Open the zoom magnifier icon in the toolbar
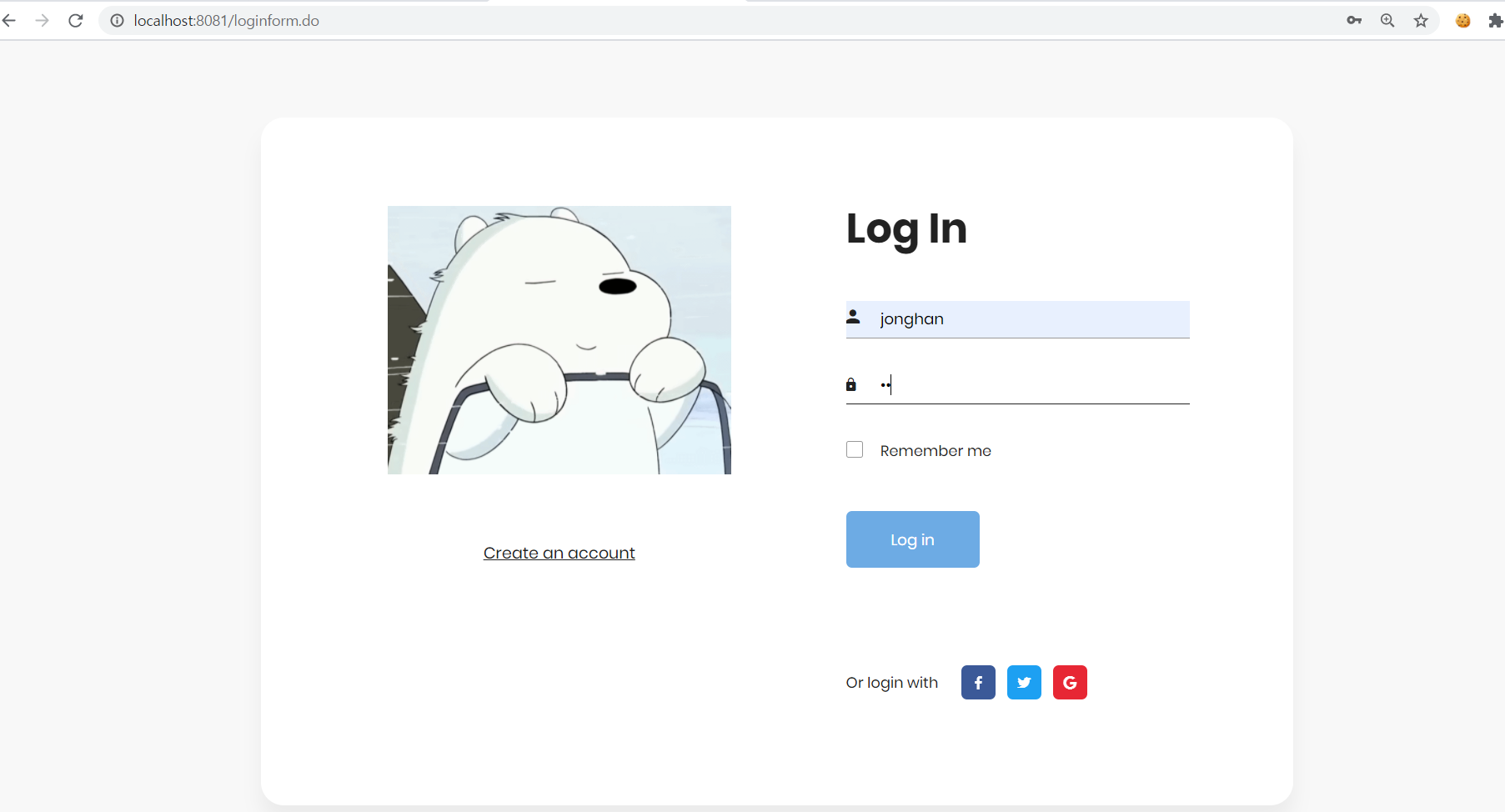Image resolution: width=1505 pixels, height=812 pixels. 1387,20
